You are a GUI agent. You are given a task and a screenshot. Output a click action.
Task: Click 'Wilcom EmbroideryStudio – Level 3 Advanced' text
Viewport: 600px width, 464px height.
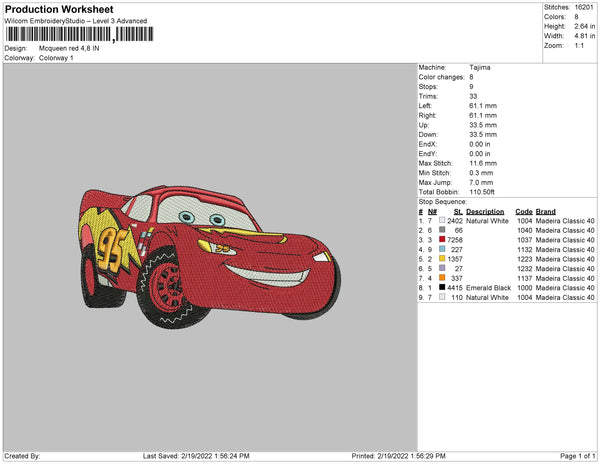click(76, 21)
